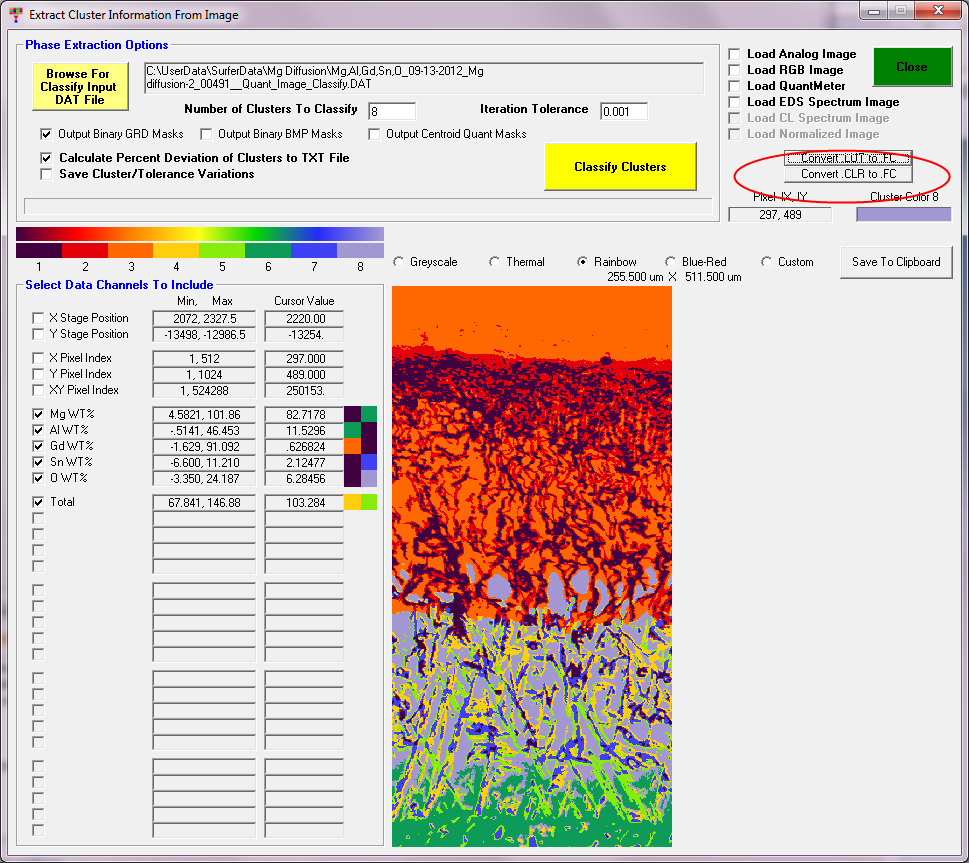Choose the Thermal palette option
969x863 pixels.
pos(495,262)
